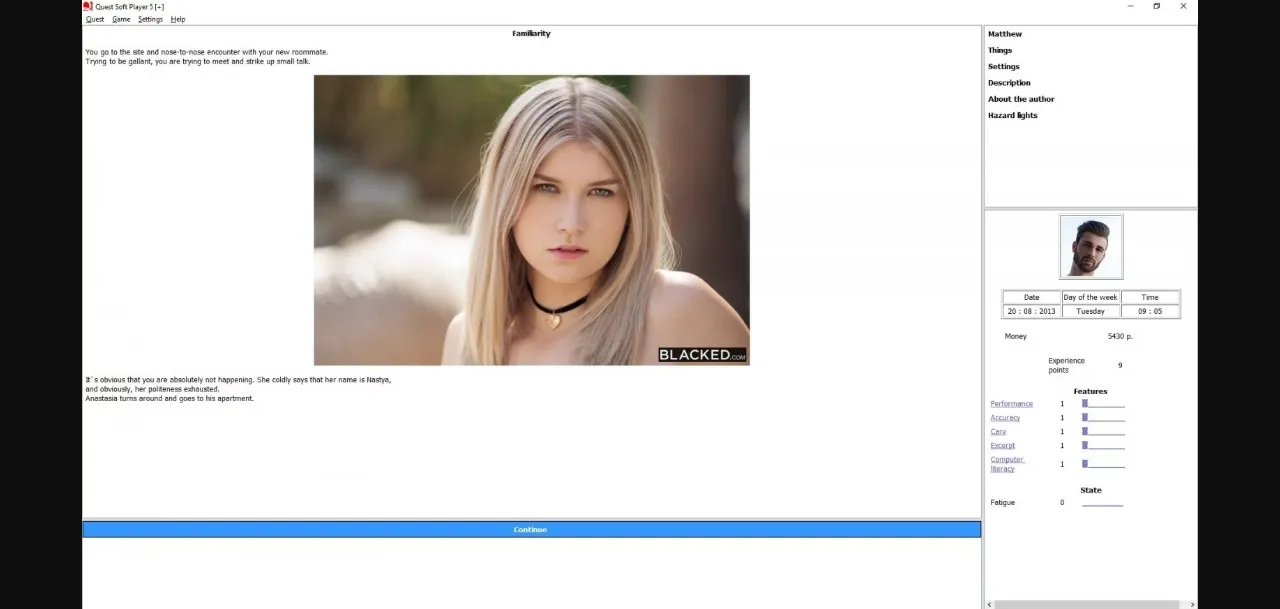The height and width of the screenshot is (609, 1280).
Task: Click the Accuracy feature link
Action: coord(1005,418)
